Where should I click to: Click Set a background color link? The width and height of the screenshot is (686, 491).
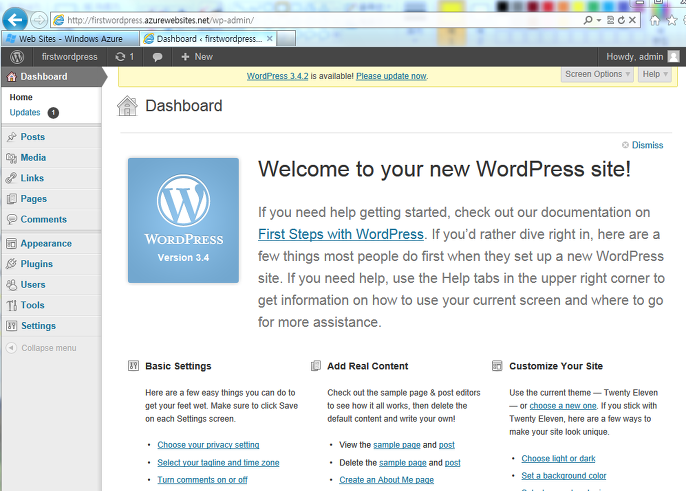coord(564,476)
